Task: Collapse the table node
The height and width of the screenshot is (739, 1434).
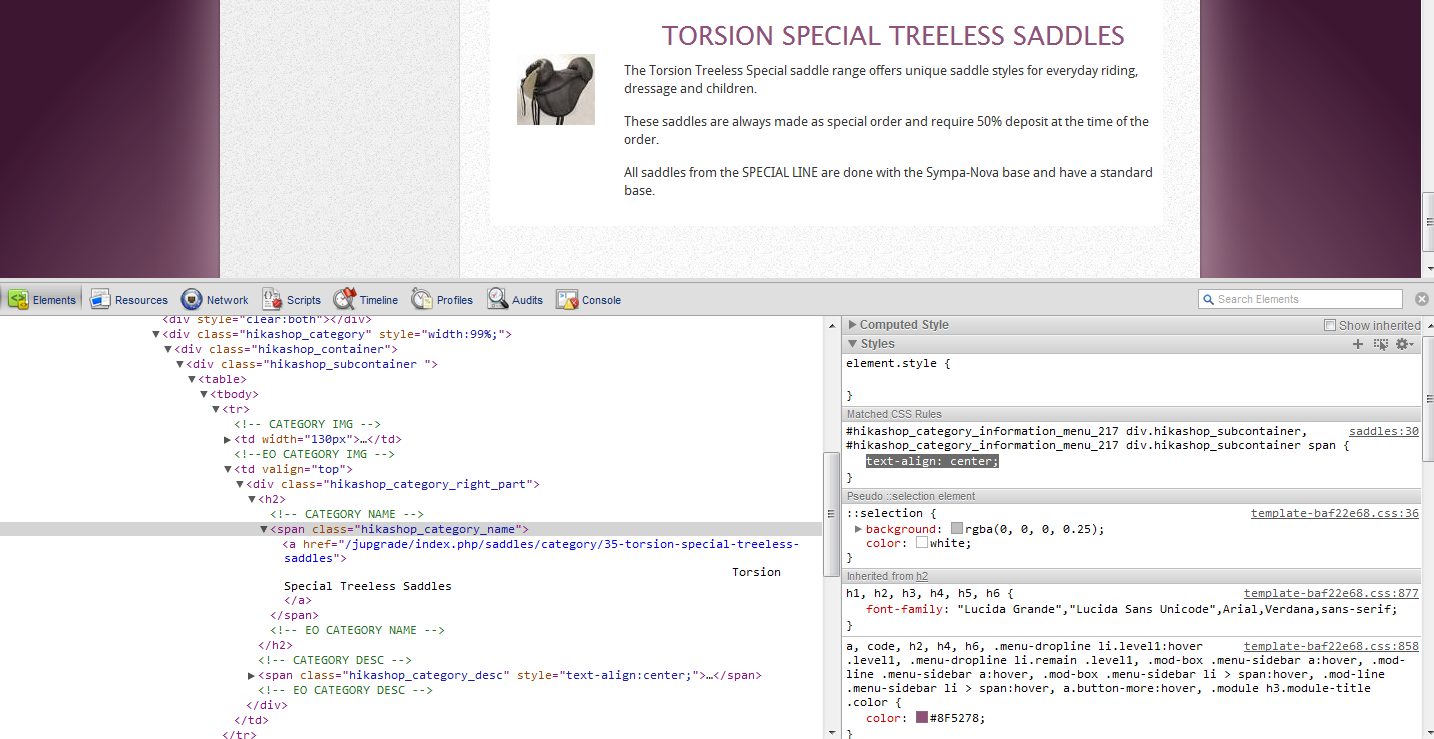Action: coord(192,379)
